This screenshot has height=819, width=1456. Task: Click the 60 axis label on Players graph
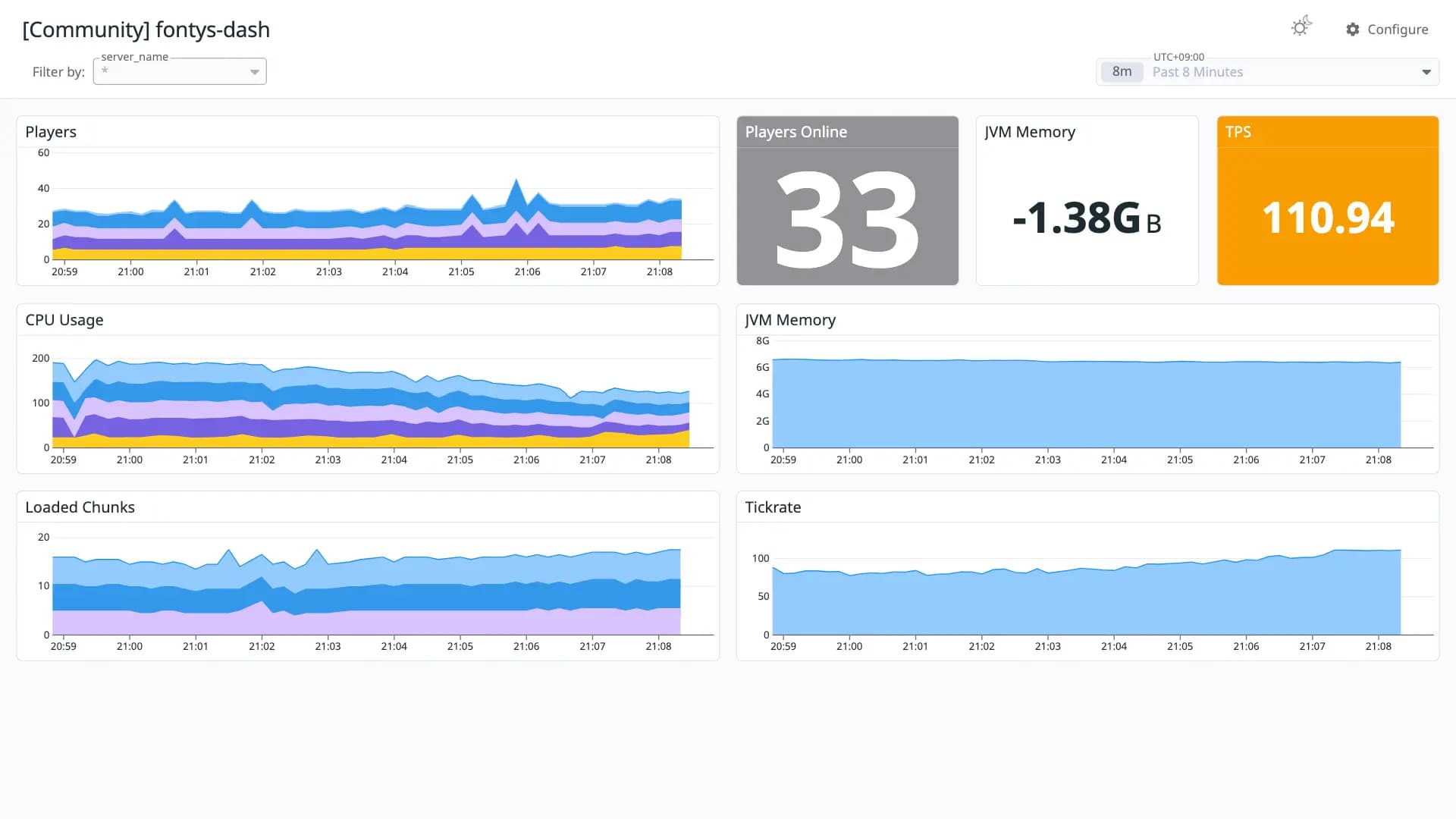click(43, 152)
